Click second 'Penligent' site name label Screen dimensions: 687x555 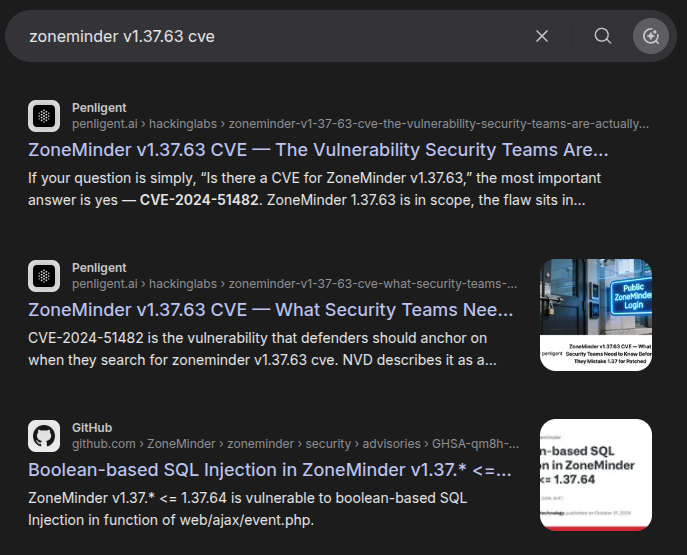click(99, 268)
